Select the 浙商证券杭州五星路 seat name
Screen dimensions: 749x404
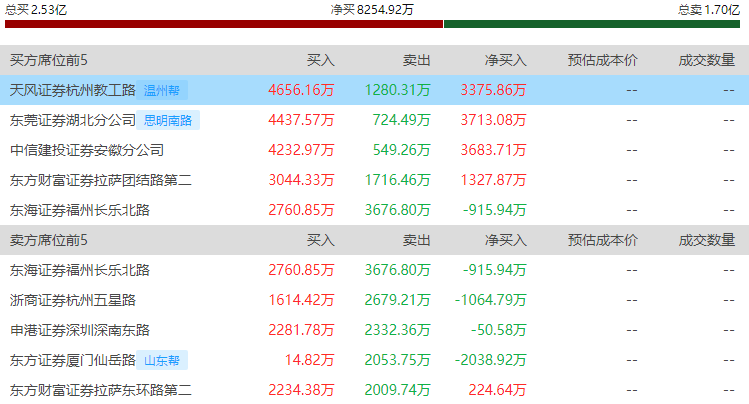point(73,300)
